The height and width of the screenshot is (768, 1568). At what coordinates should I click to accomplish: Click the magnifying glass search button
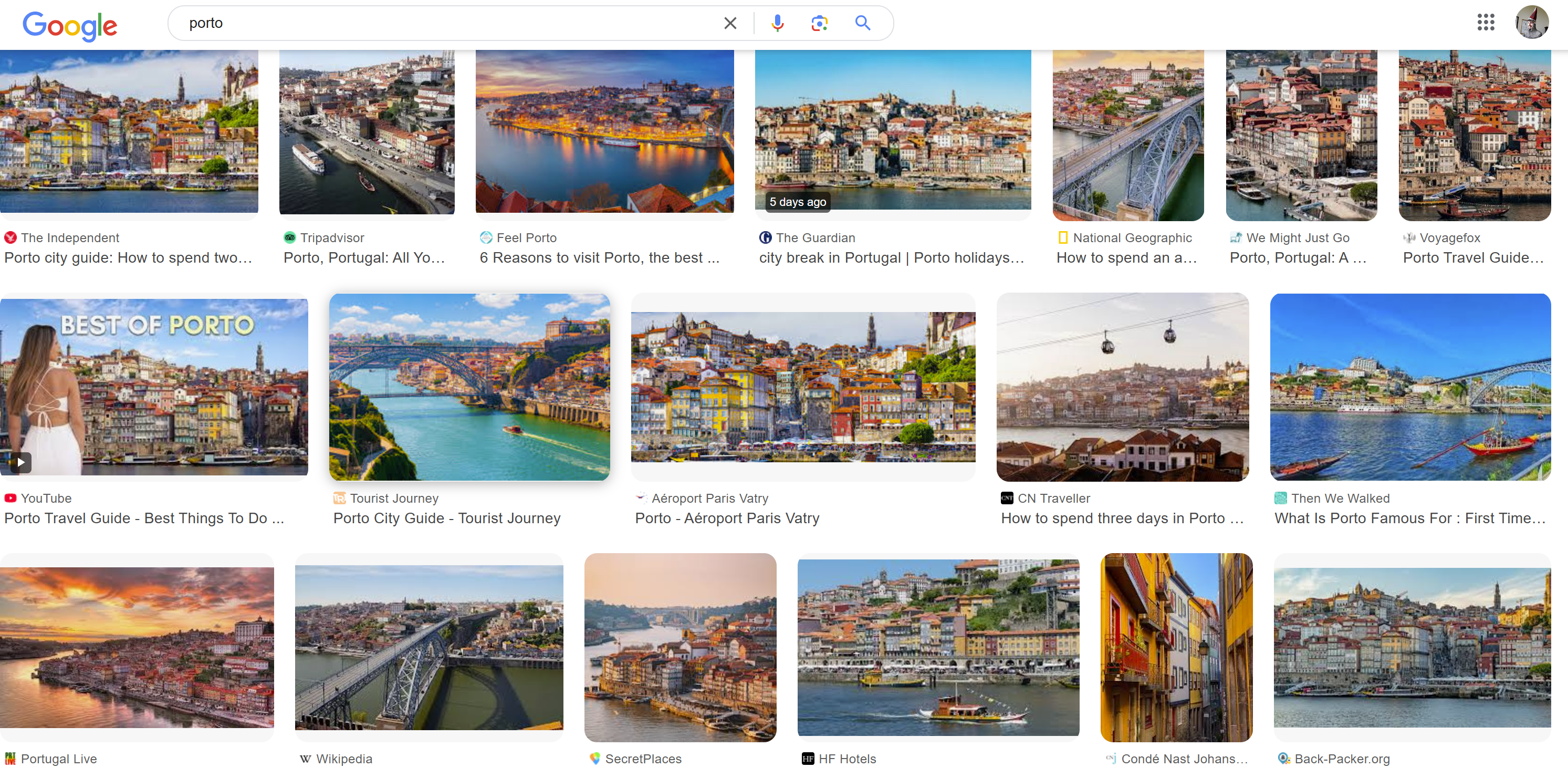tap(862, 23)
